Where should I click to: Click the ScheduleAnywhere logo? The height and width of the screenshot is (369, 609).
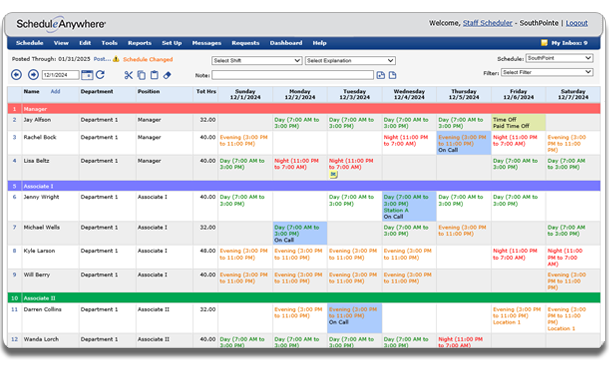pyautogui.click(x=61, y=24)
